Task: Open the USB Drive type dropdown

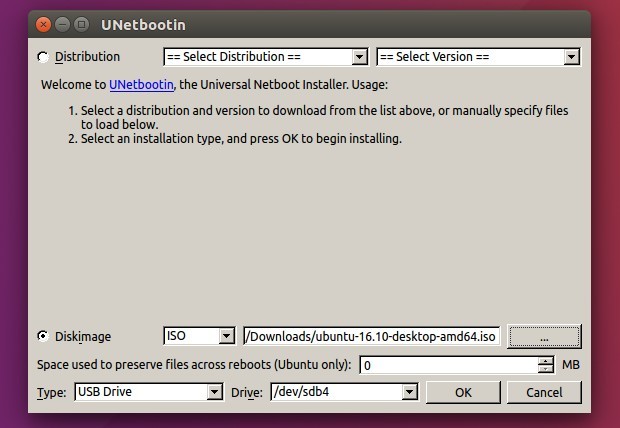Action: click(149, 392)
